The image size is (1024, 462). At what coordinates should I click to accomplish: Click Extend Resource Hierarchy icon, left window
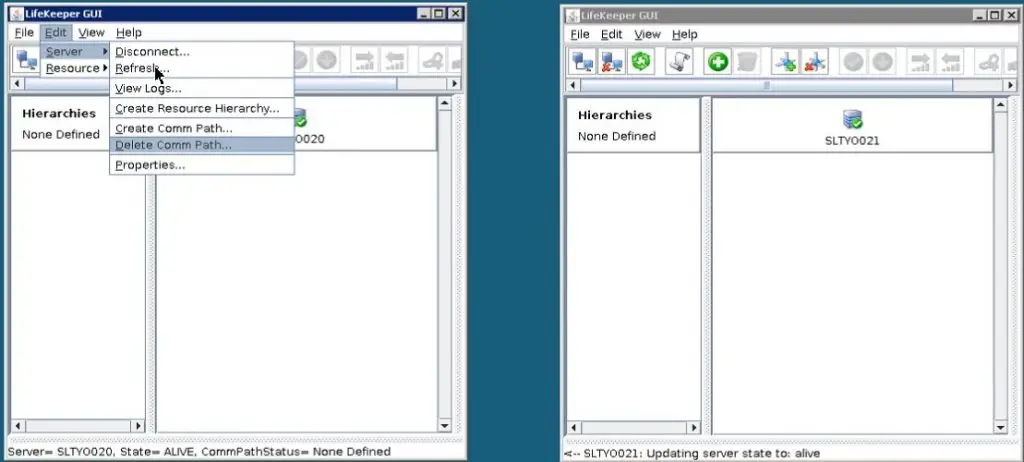pos(364,60)
